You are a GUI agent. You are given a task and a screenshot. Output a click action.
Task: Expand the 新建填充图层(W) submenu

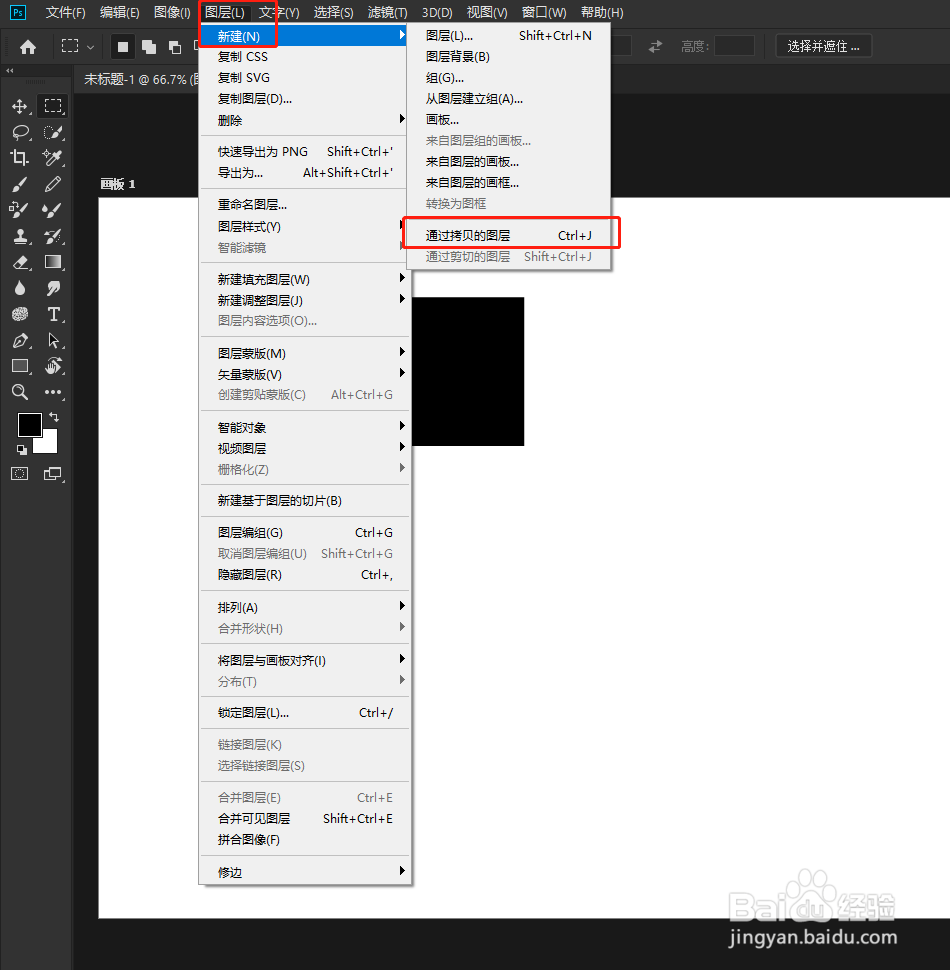pyautogui.click(x=303, y=279)
